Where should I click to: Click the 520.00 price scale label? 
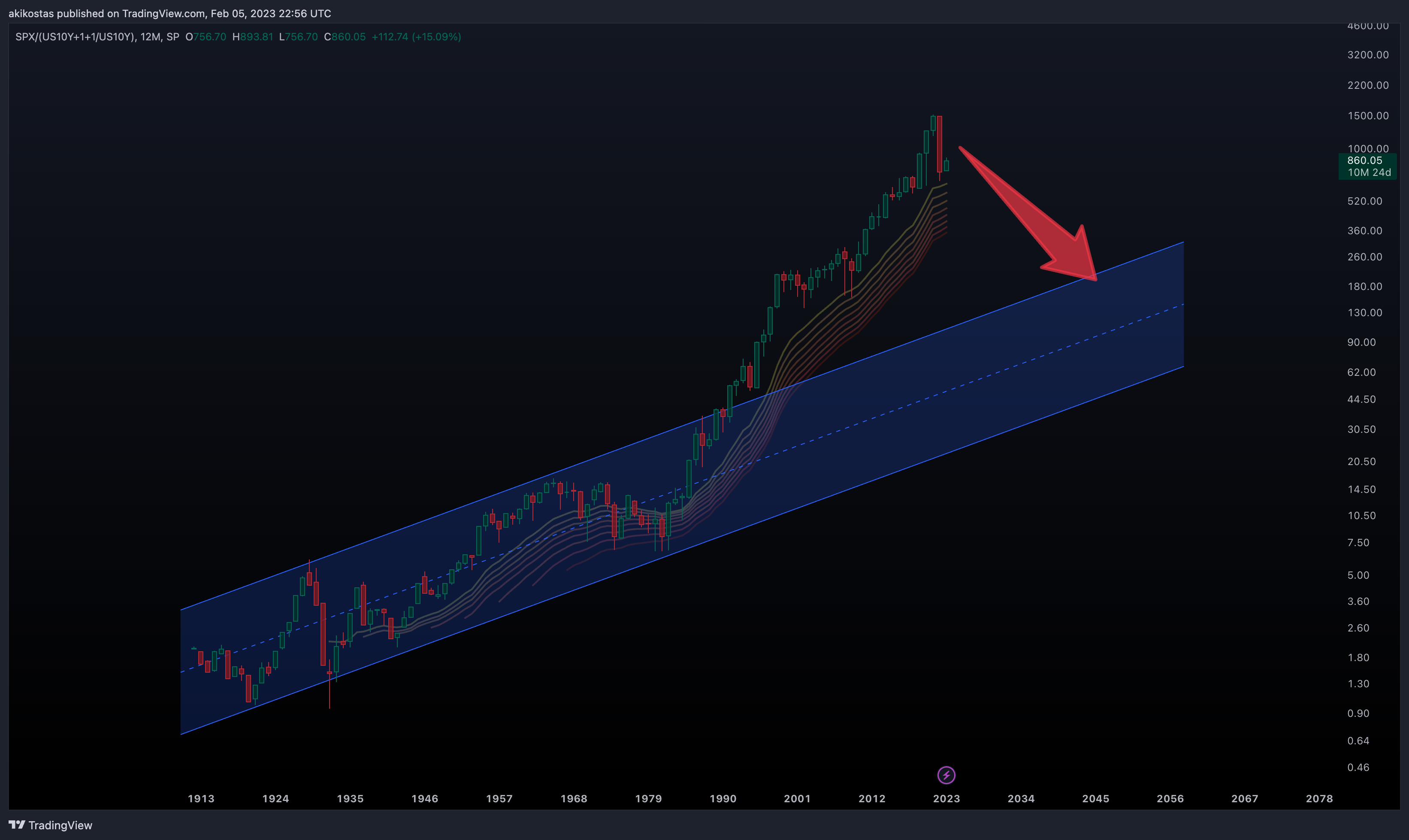coord(1365,202)
